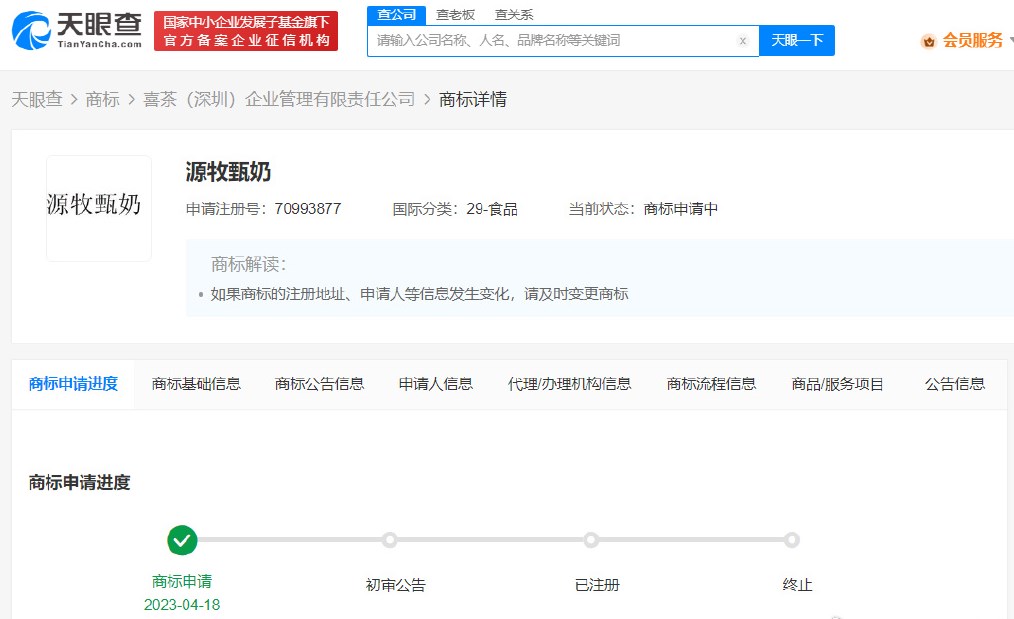Select the 商标基础信息 tab

[196, 384]
